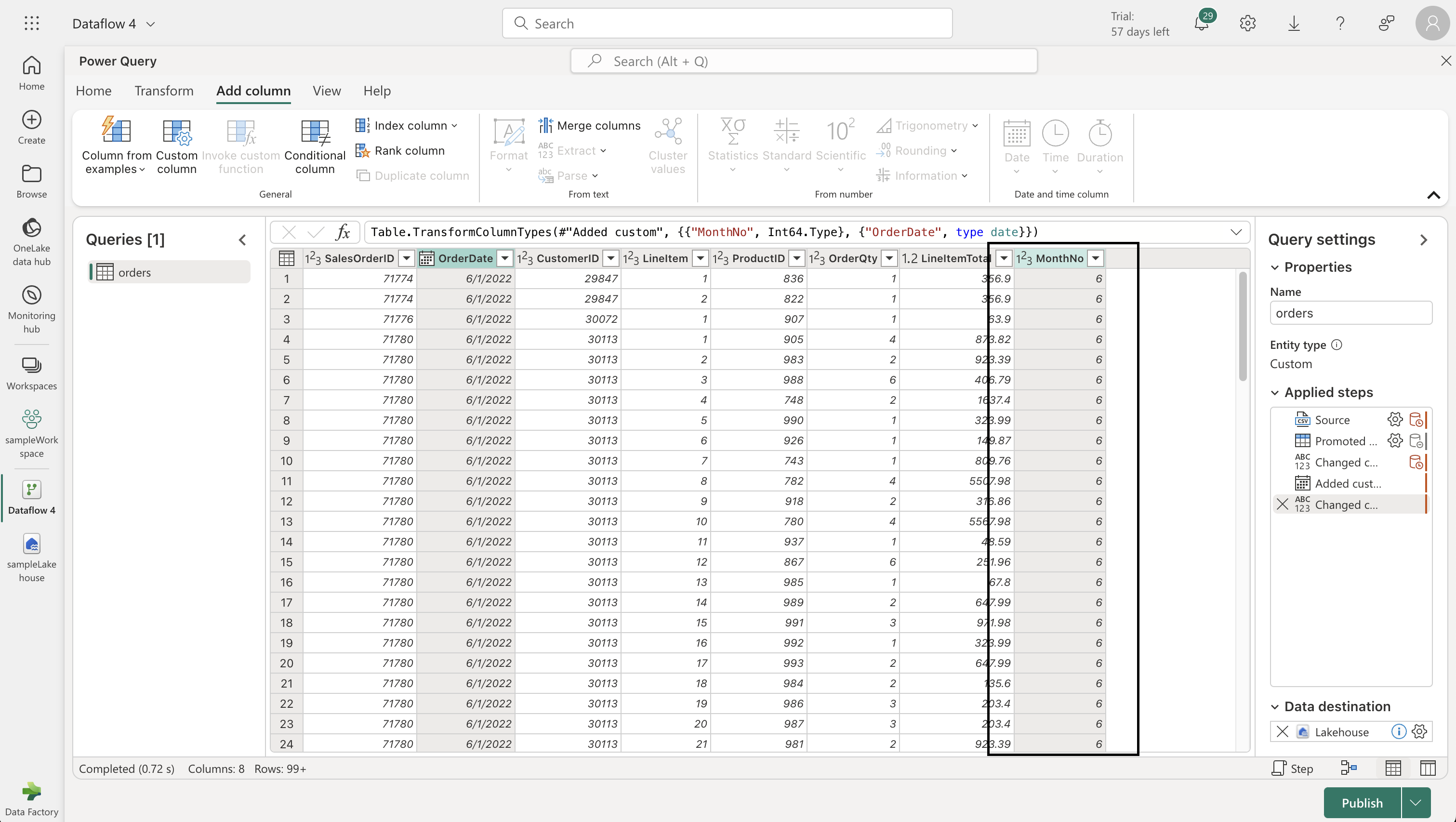Open Workspaces in the left navigation
The width and height of the screenshot is (1456, 822).
coord(32,373)
